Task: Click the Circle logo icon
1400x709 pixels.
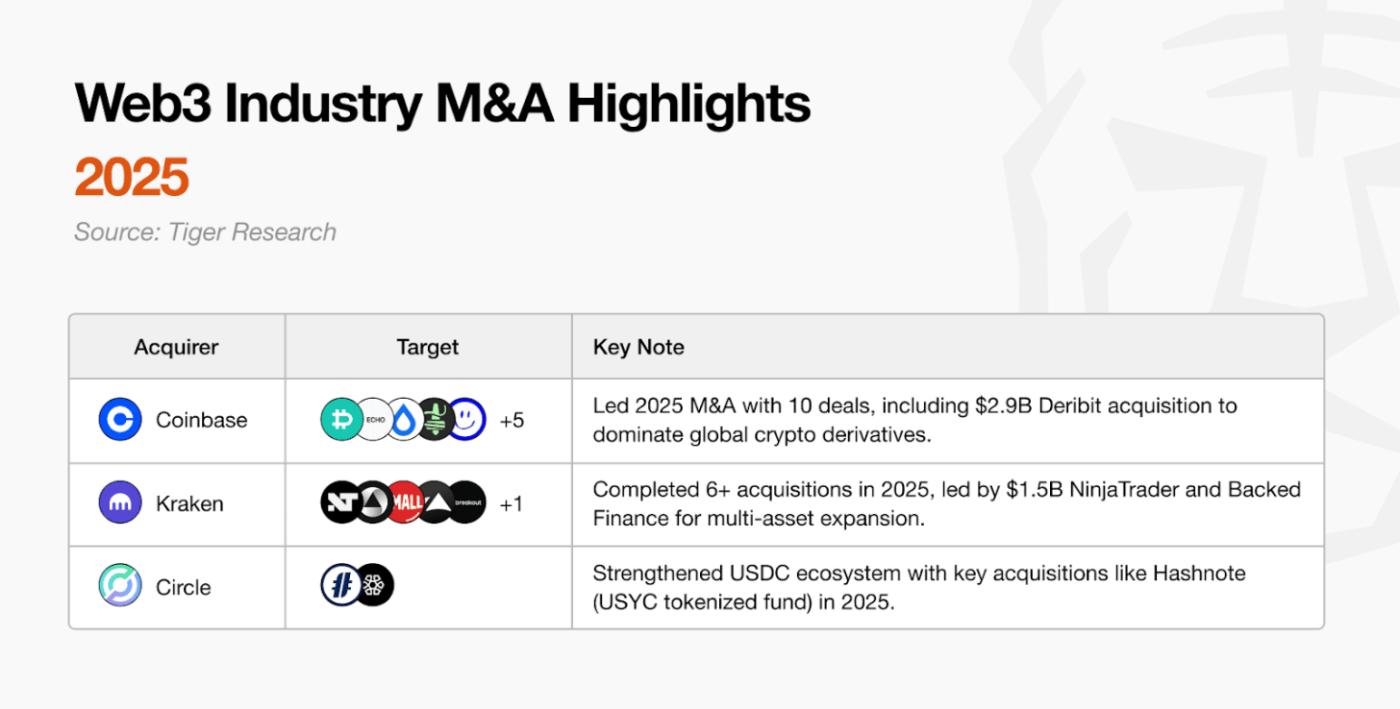Action: tap(120, 586)
